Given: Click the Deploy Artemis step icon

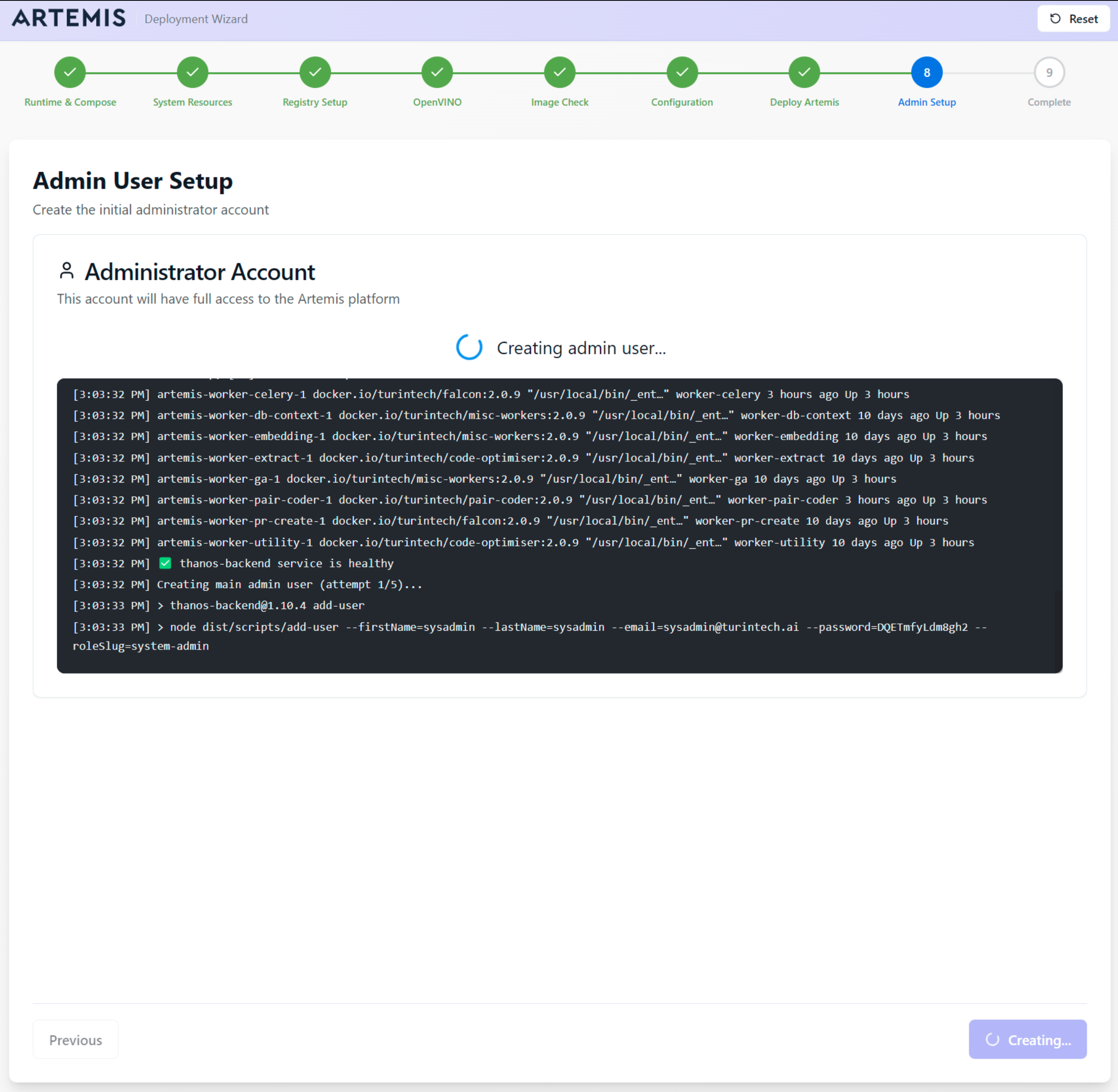Looking at the screenshot, I should 804,72.
